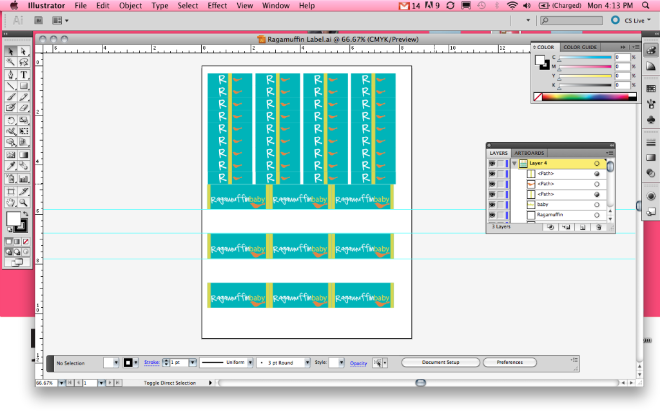Toggle lock box for the baby sublayer
The height and width of the screenshot is (413, 660).
pos(500,205)
